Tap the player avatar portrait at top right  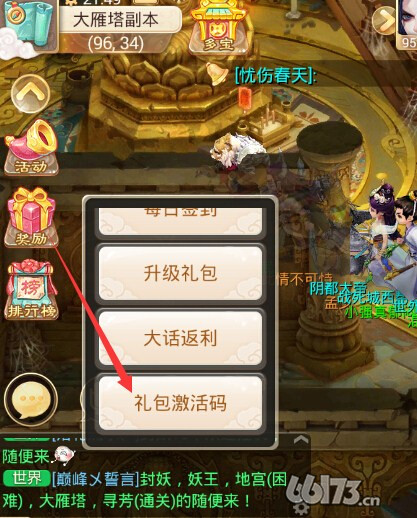407,23
